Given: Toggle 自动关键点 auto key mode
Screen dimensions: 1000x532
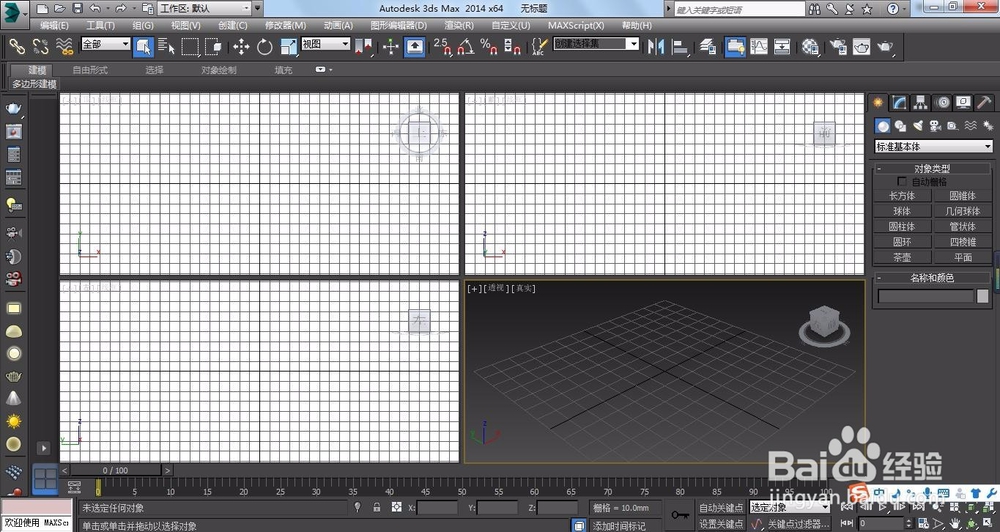Looking at the screenshot, I should coord(721,508).
